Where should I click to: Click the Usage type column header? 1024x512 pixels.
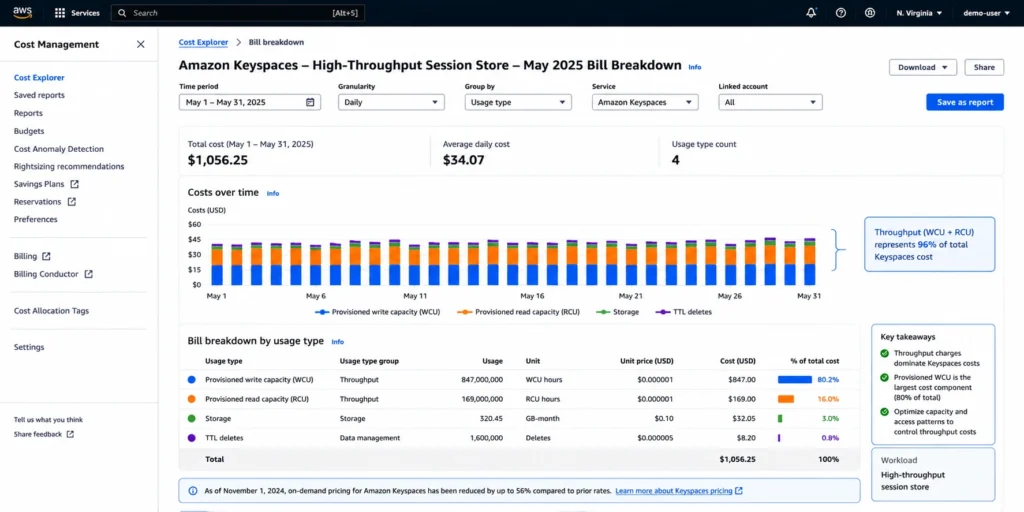(x=224, y=361)
